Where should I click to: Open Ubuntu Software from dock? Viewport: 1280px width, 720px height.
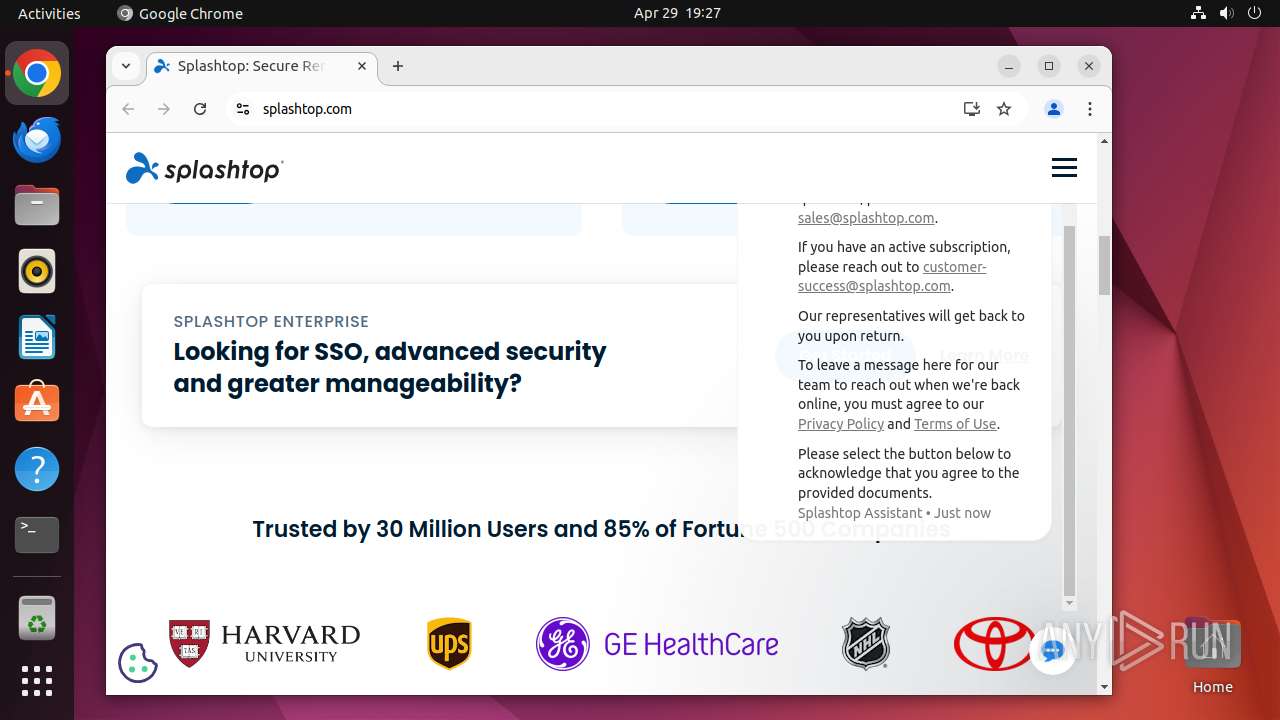37,403
